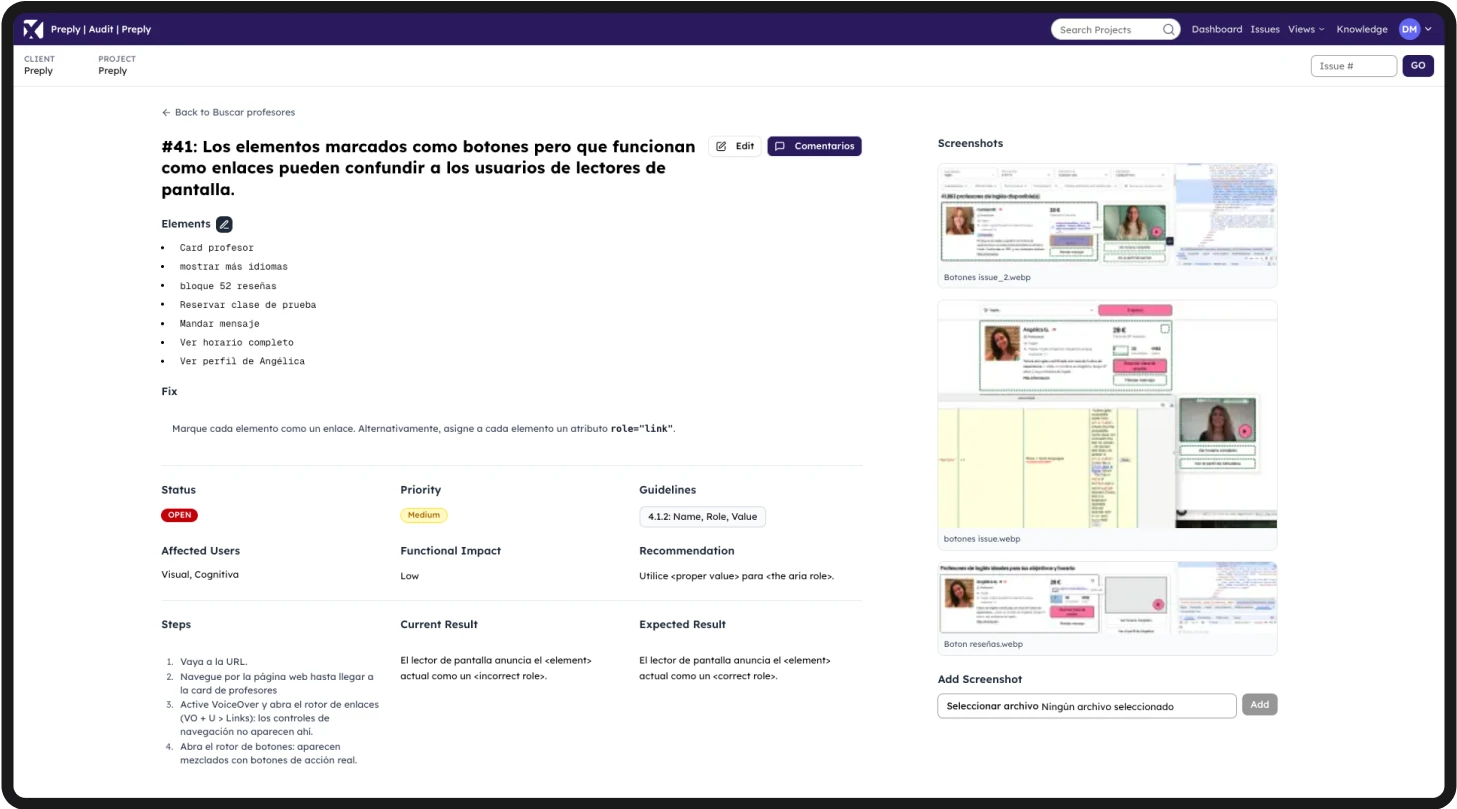Click the Edit button
Screen dimensions: 1457x809
click(x=735, y=146)
